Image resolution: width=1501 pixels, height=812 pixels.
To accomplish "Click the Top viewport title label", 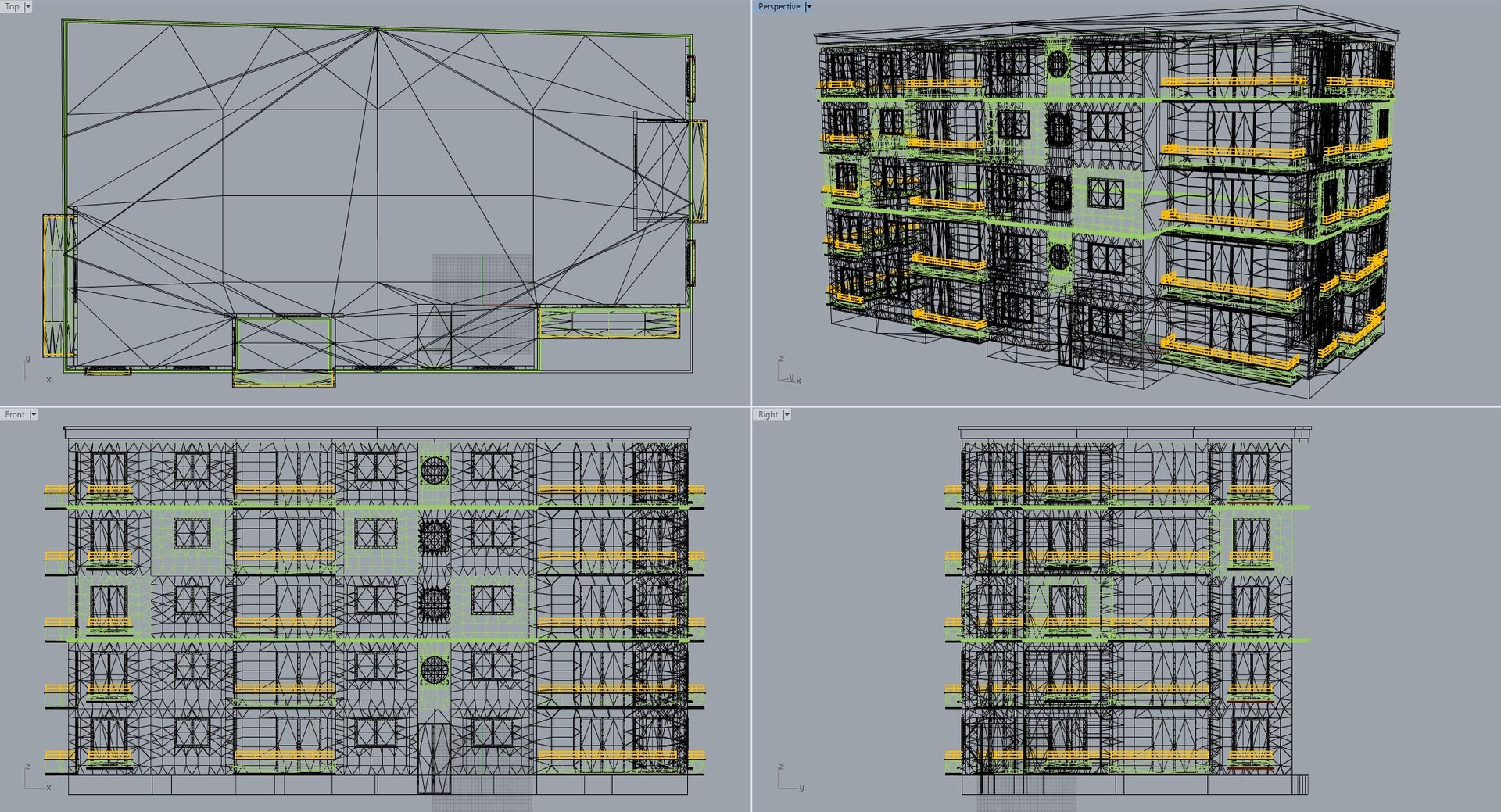I will coord(12,6).
